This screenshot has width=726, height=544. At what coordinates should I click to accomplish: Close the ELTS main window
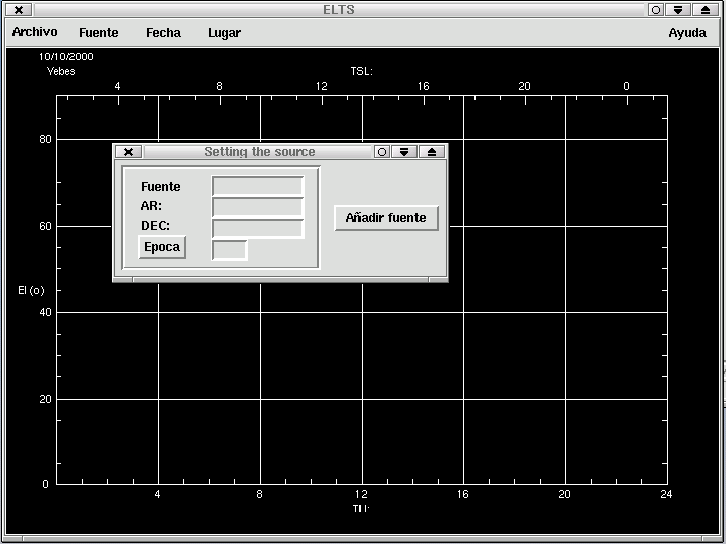[19, 10]
